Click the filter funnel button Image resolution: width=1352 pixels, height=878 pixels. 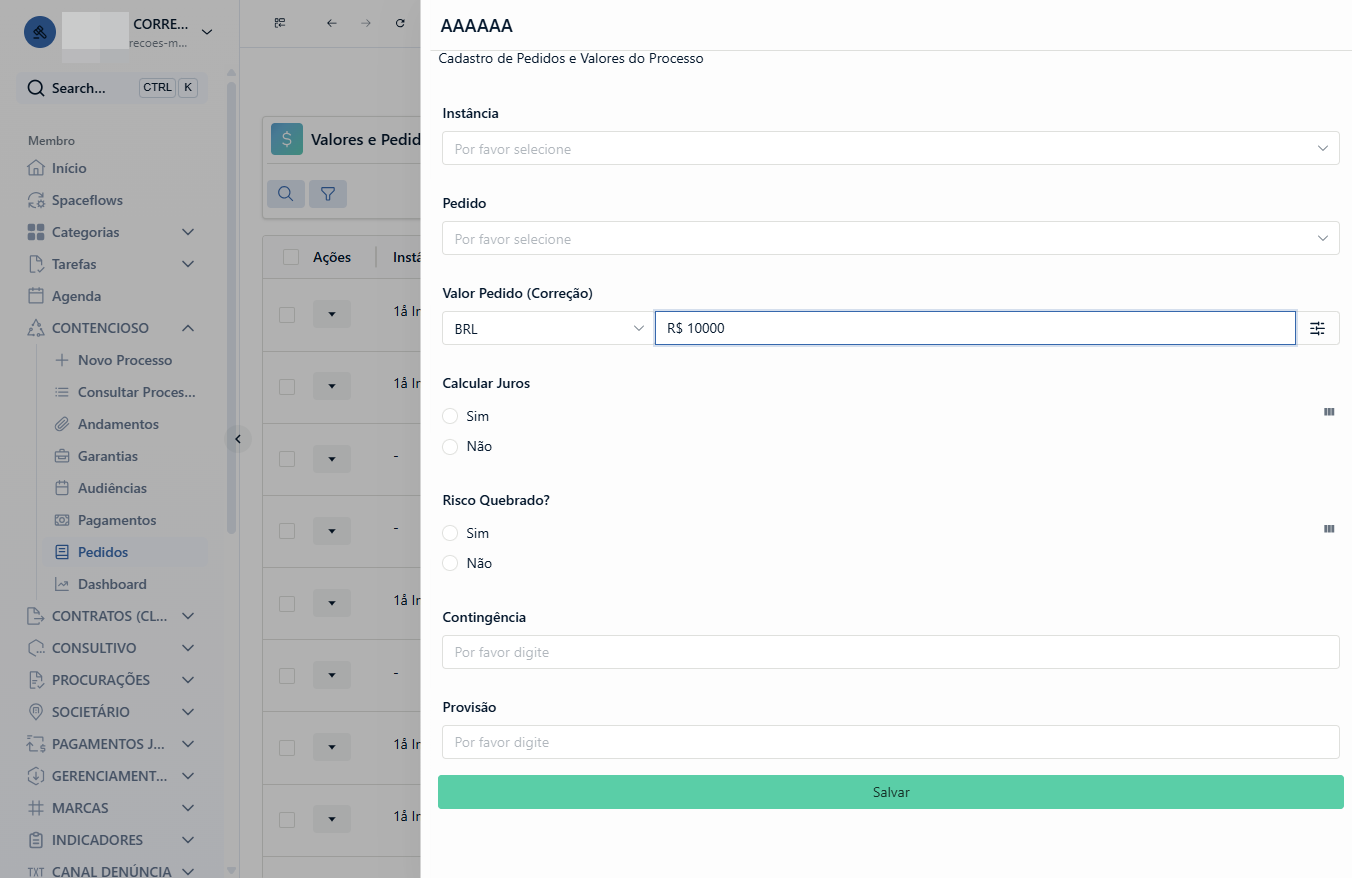click(327, 194)
